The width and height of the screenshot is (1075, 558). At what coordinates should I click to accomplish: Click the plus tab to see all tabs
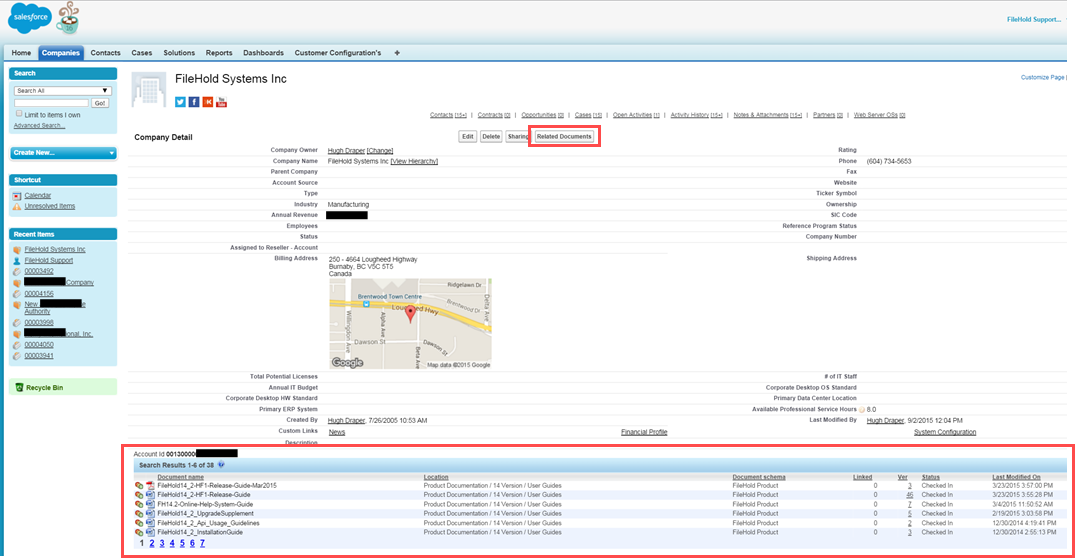[397, 53]
